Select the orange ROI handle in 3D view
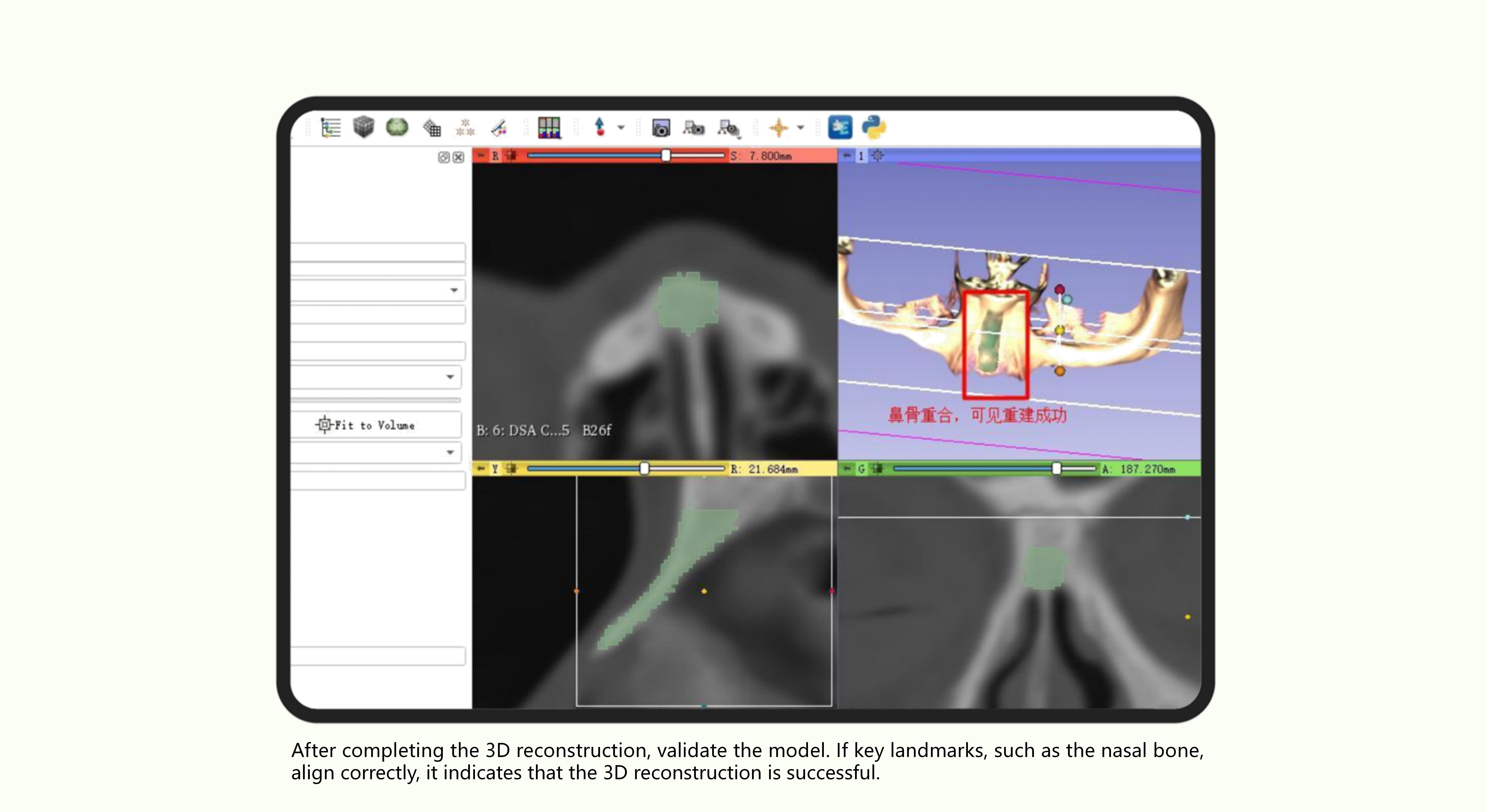Screen dimensions: 1487x812 [x=1060, y=371]
